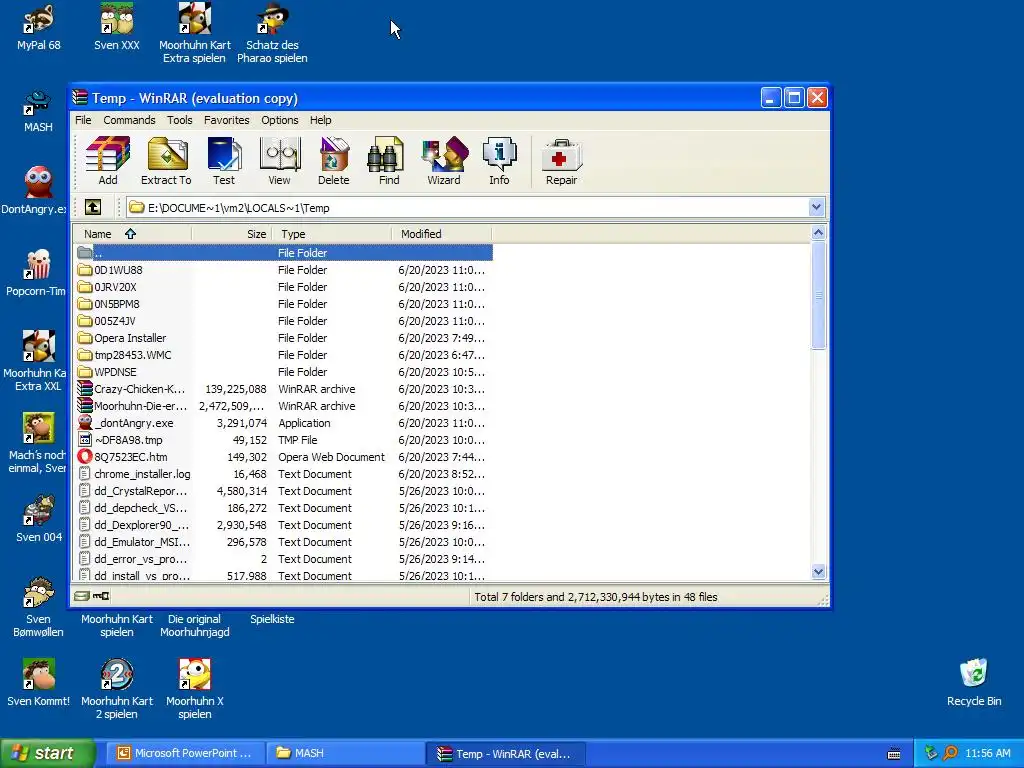Select the MASH desktop icon
The image size is (1024, 768).
tap(38, 111)
